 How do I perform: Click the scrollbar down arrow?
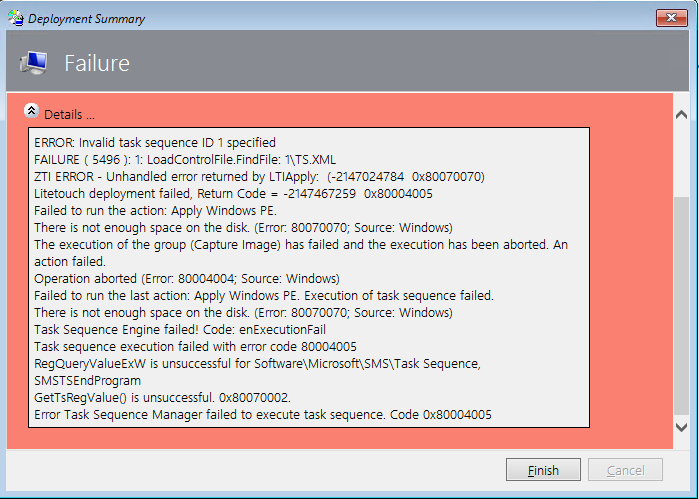coord(682,426)
